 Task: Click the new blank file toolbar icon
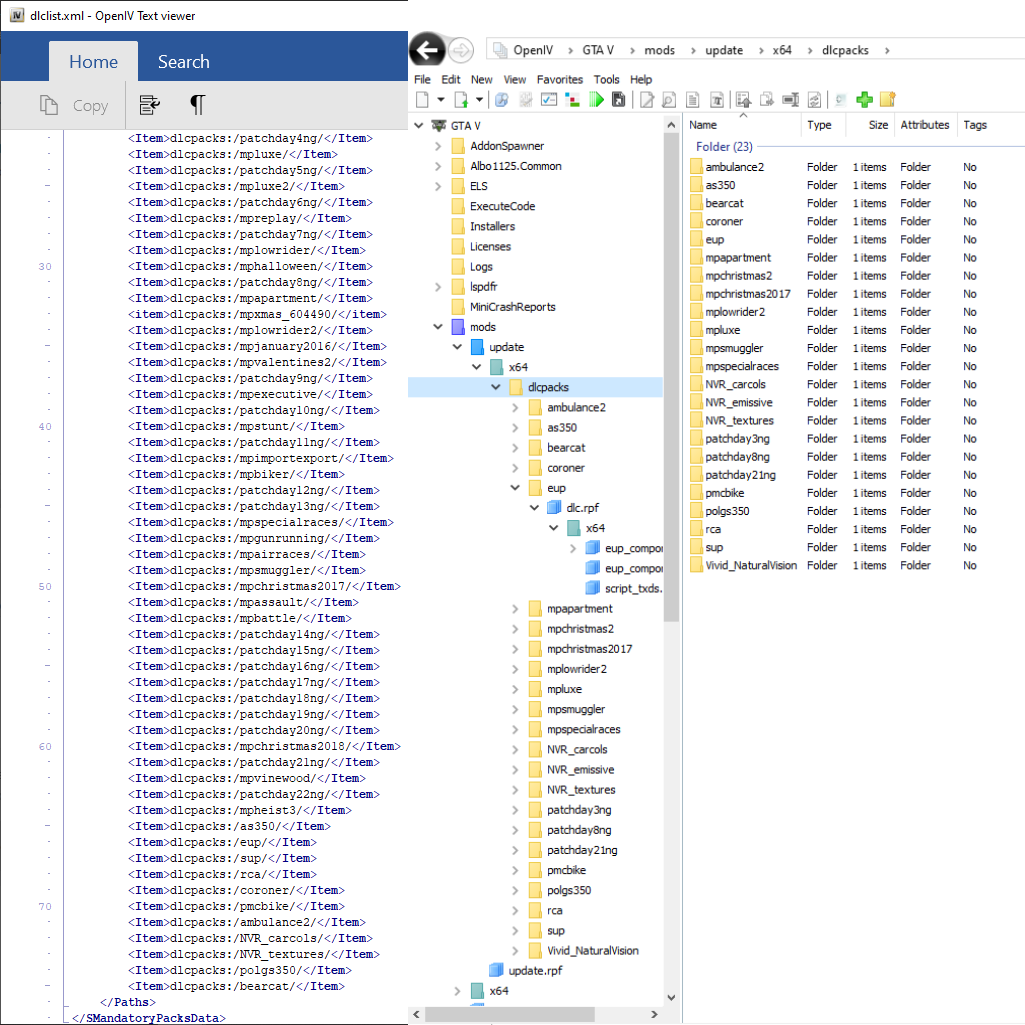pos(422,100)
